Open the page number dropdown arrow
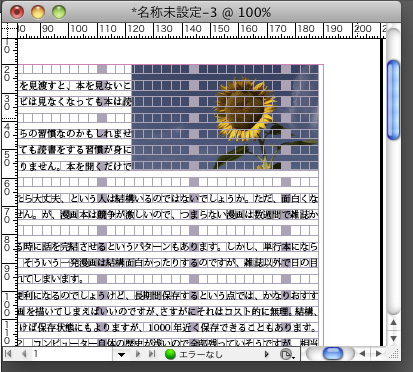 121,354
